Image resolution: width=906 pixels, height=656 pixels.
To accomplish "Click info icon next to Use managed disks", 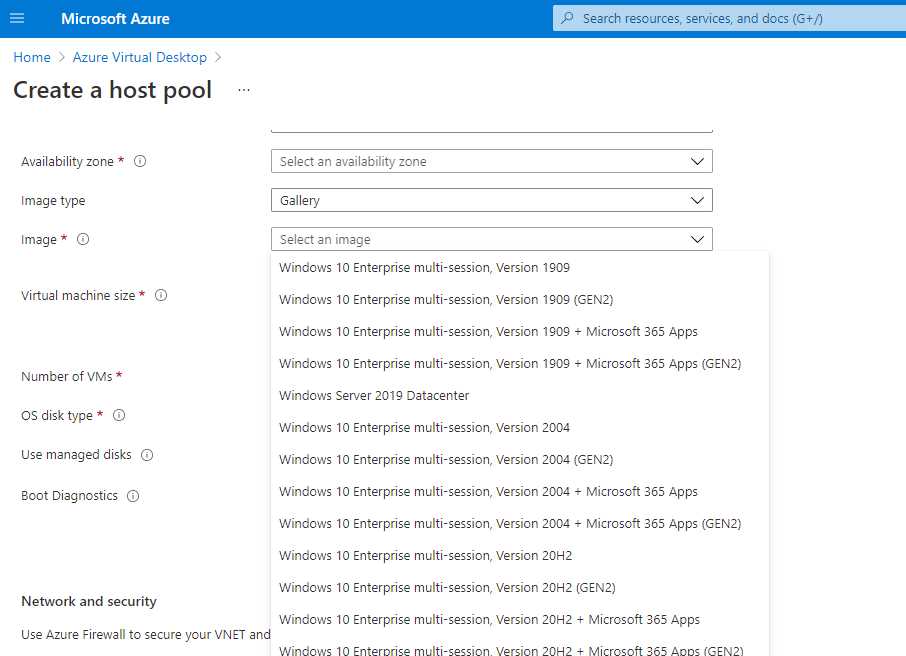I will 147,455.
